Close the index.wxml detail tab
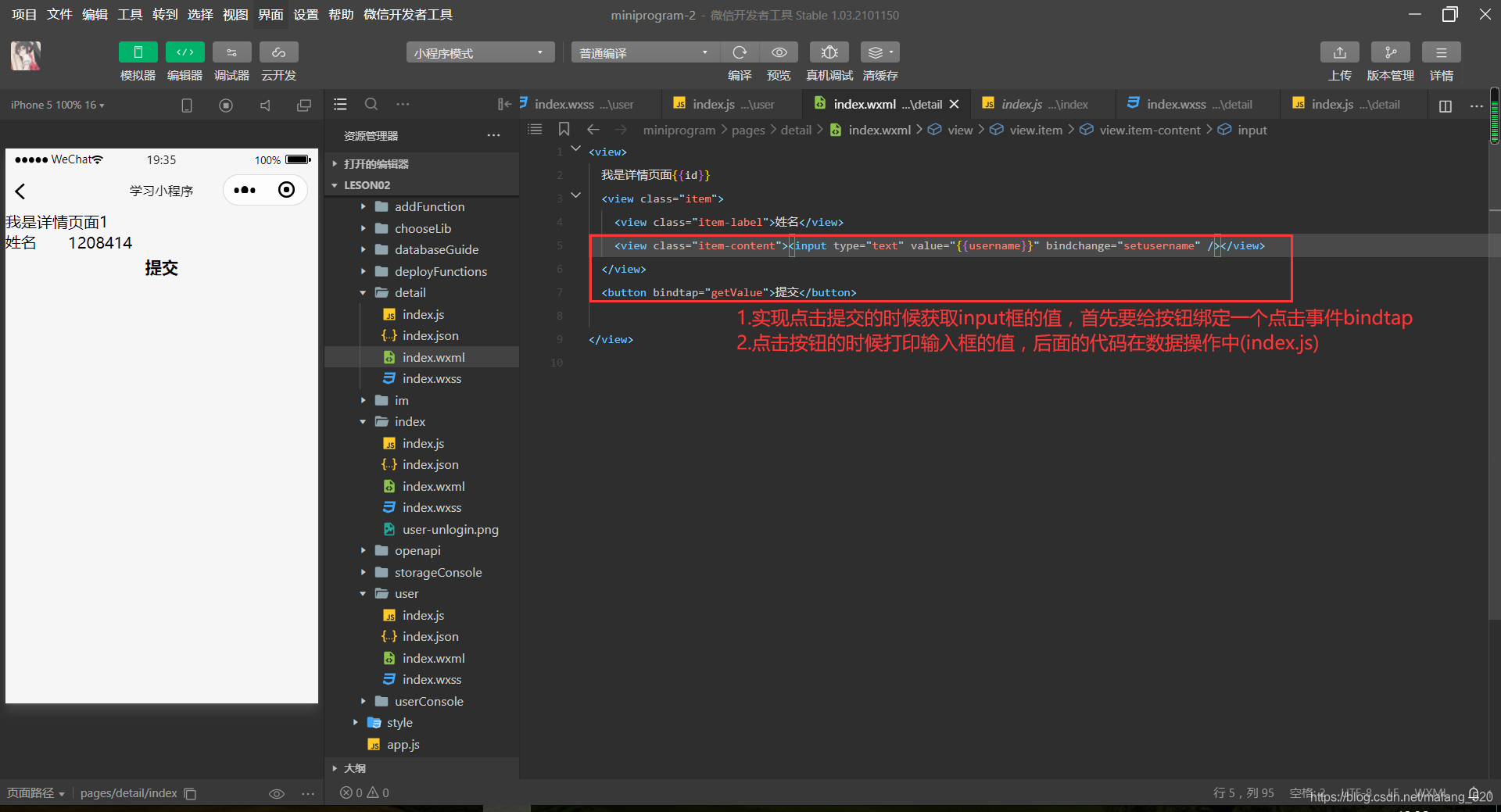Viewport: 1501px width, 812px height. pos(955,104)
